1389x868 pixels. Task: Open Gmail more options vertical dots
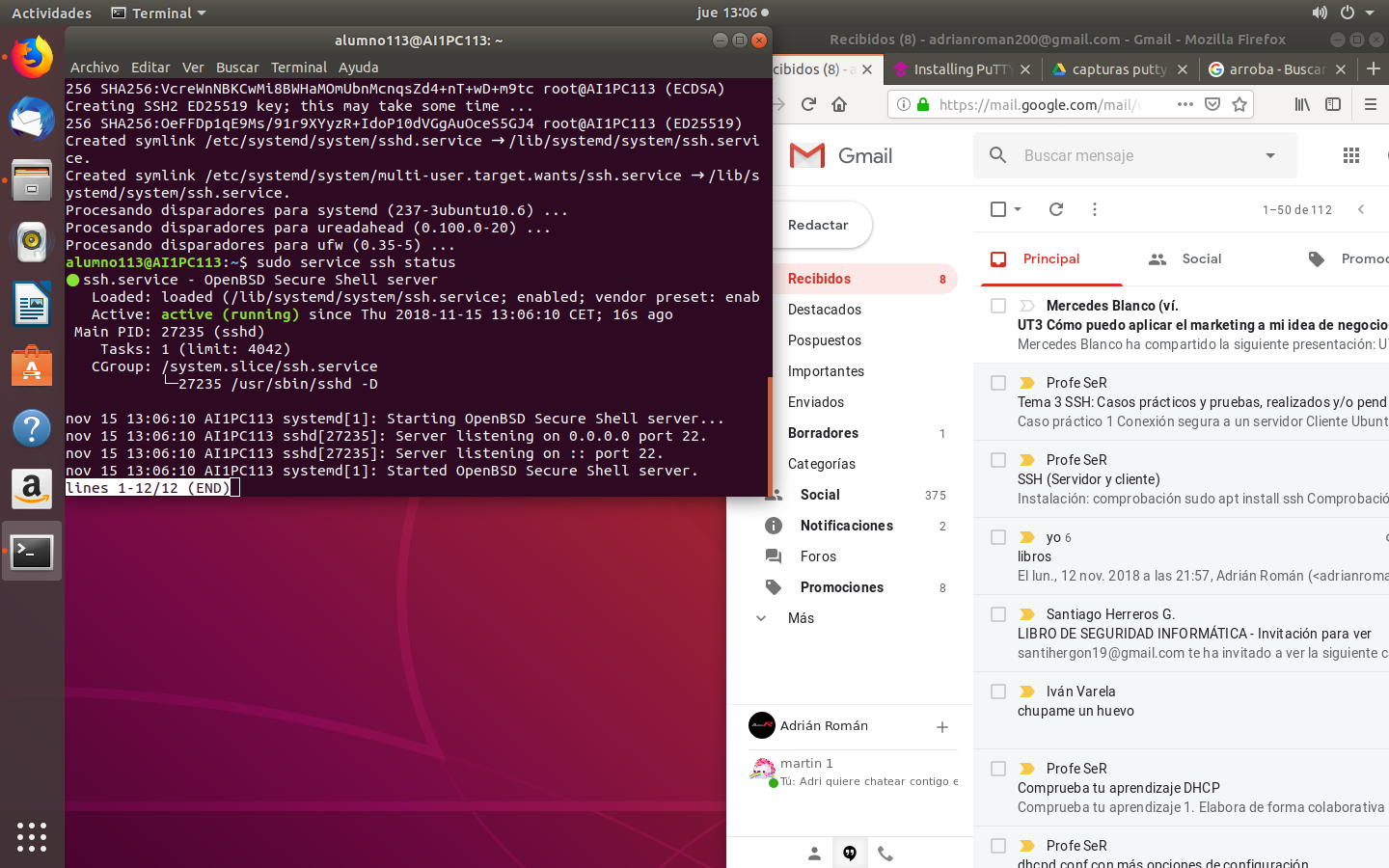[1094, 209]
